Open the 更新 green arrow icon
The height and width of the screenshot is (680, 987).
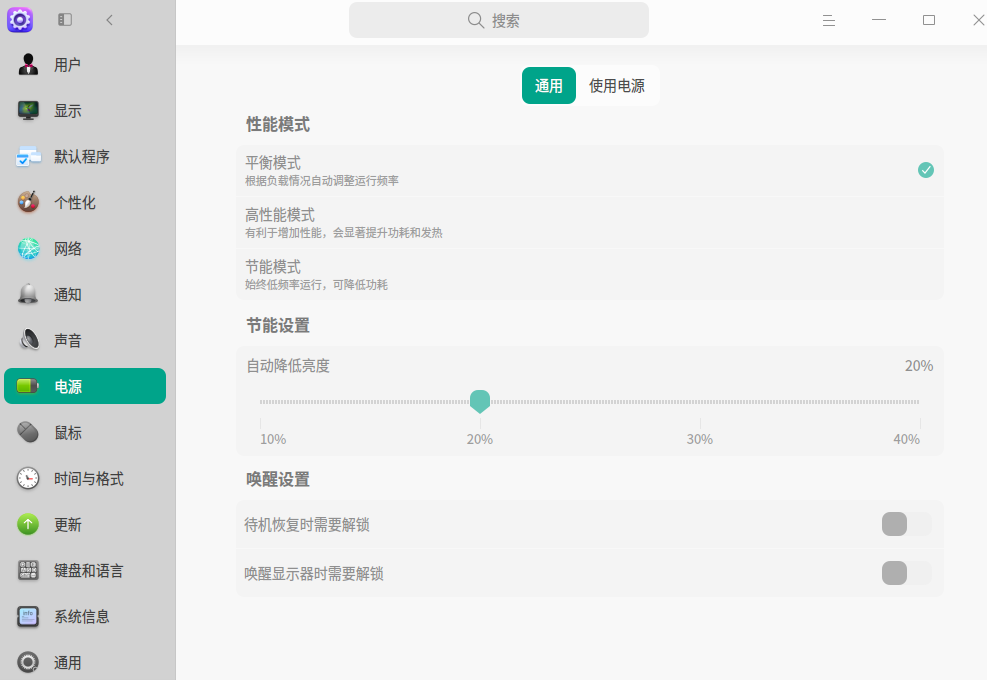[x=28, y=524]
